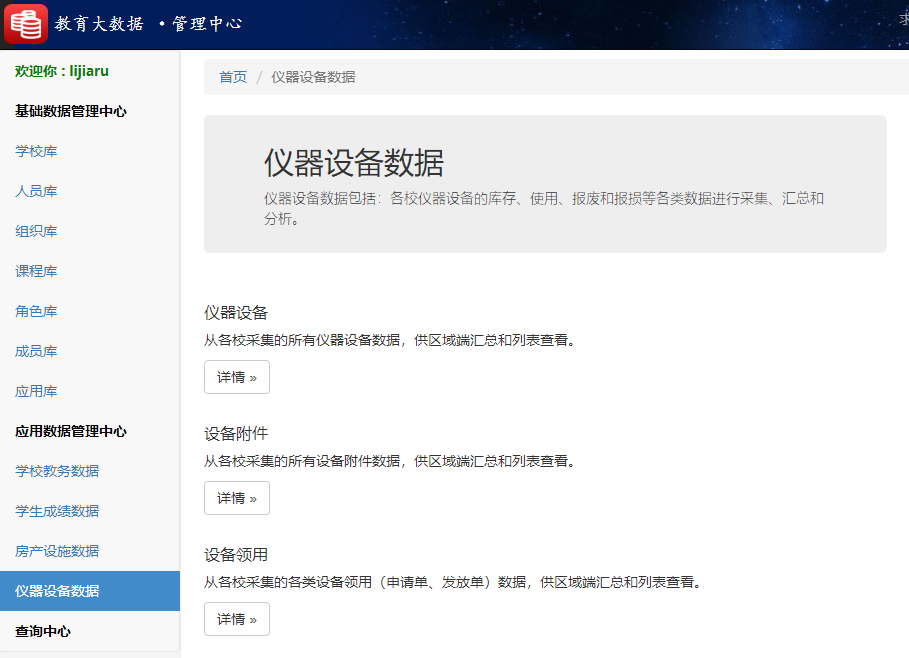
Task: Click 详情 under the 设备附件 section
Action: tap(236, 498)
